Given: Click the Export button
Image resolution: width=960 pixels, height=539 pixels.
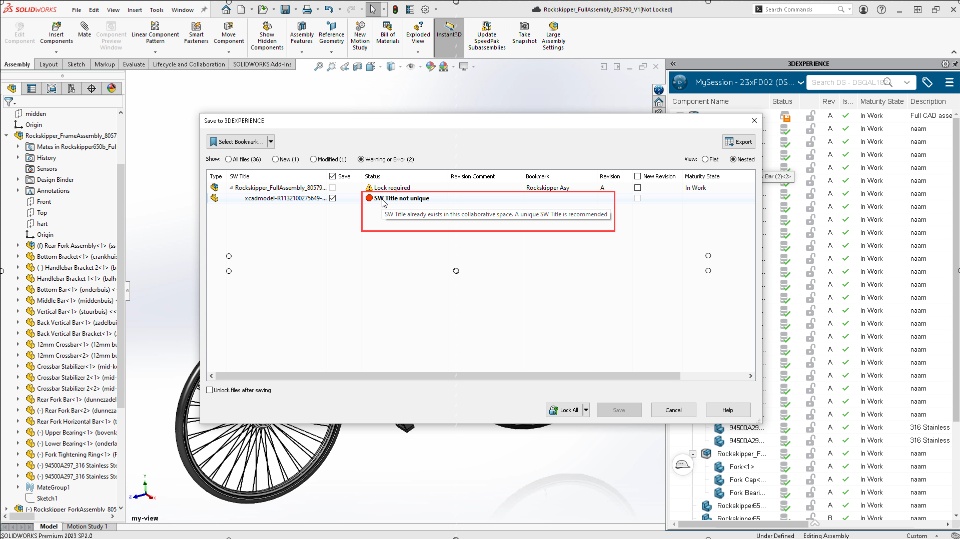Looking at the screenshot, I should click(738, 141).
